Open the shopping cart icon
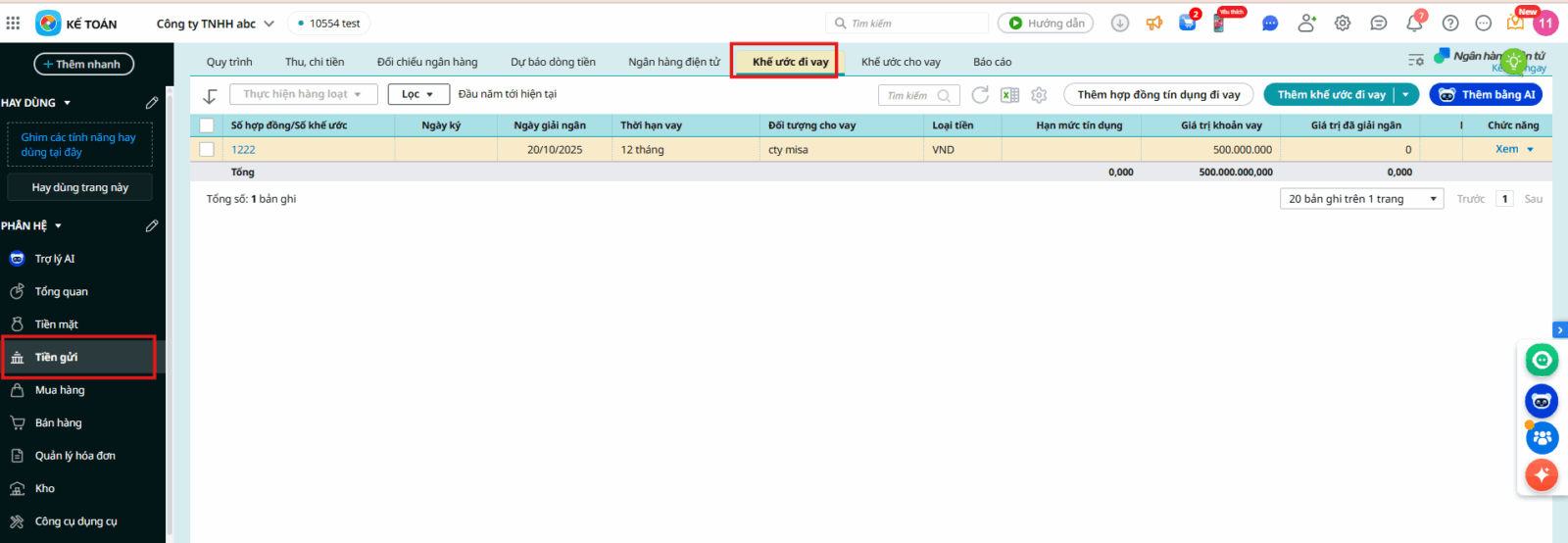The width and height of the screenshot is (1568, 543). [1188, 24]
